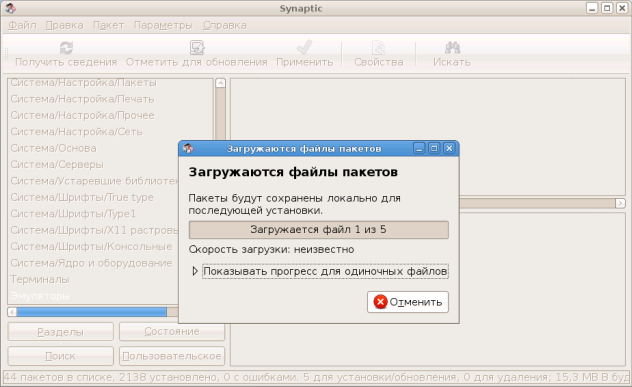Click the Отметить для обновления toolbar icon
The height and width of the screenshot is (387, 632).
pyautogui.click(x=197, y=48)
